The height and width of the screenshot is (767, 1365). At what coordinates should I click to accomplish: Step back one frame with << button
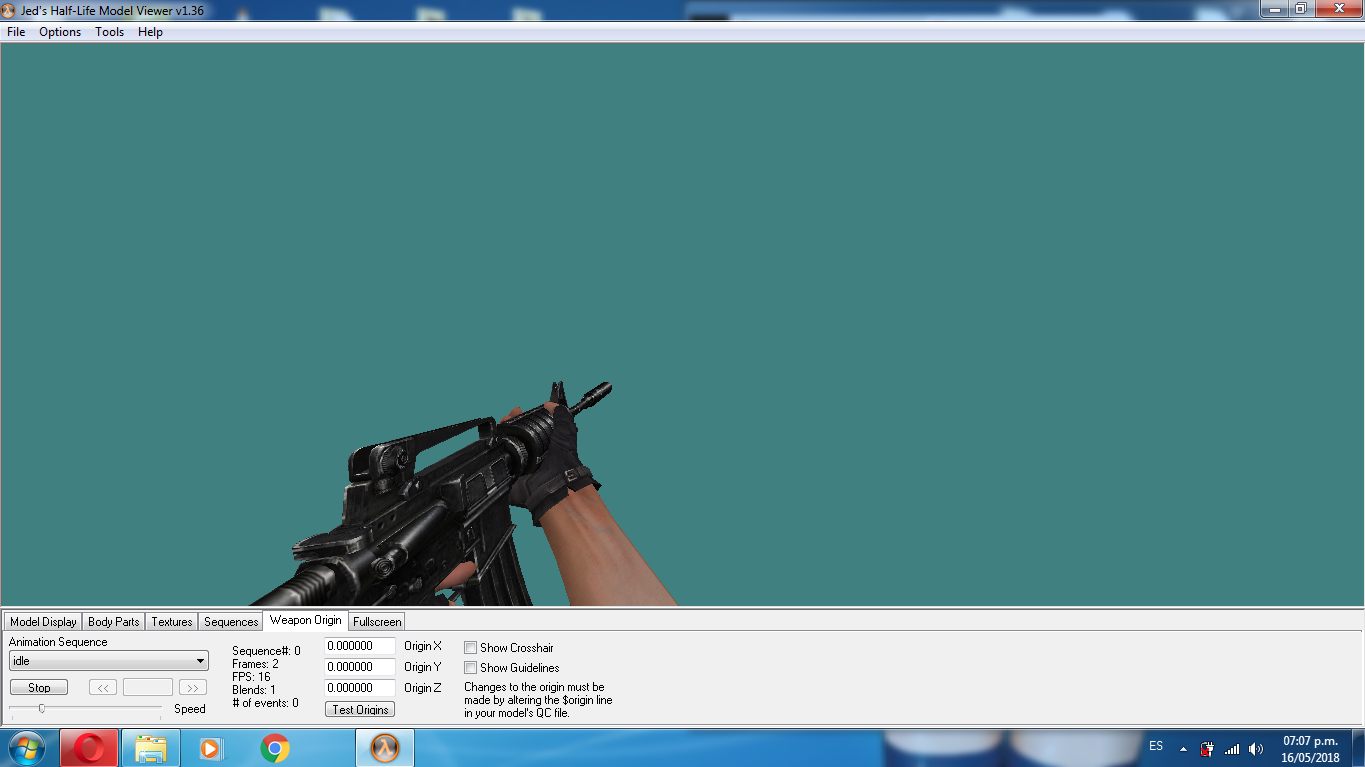[x=103, y=688]
